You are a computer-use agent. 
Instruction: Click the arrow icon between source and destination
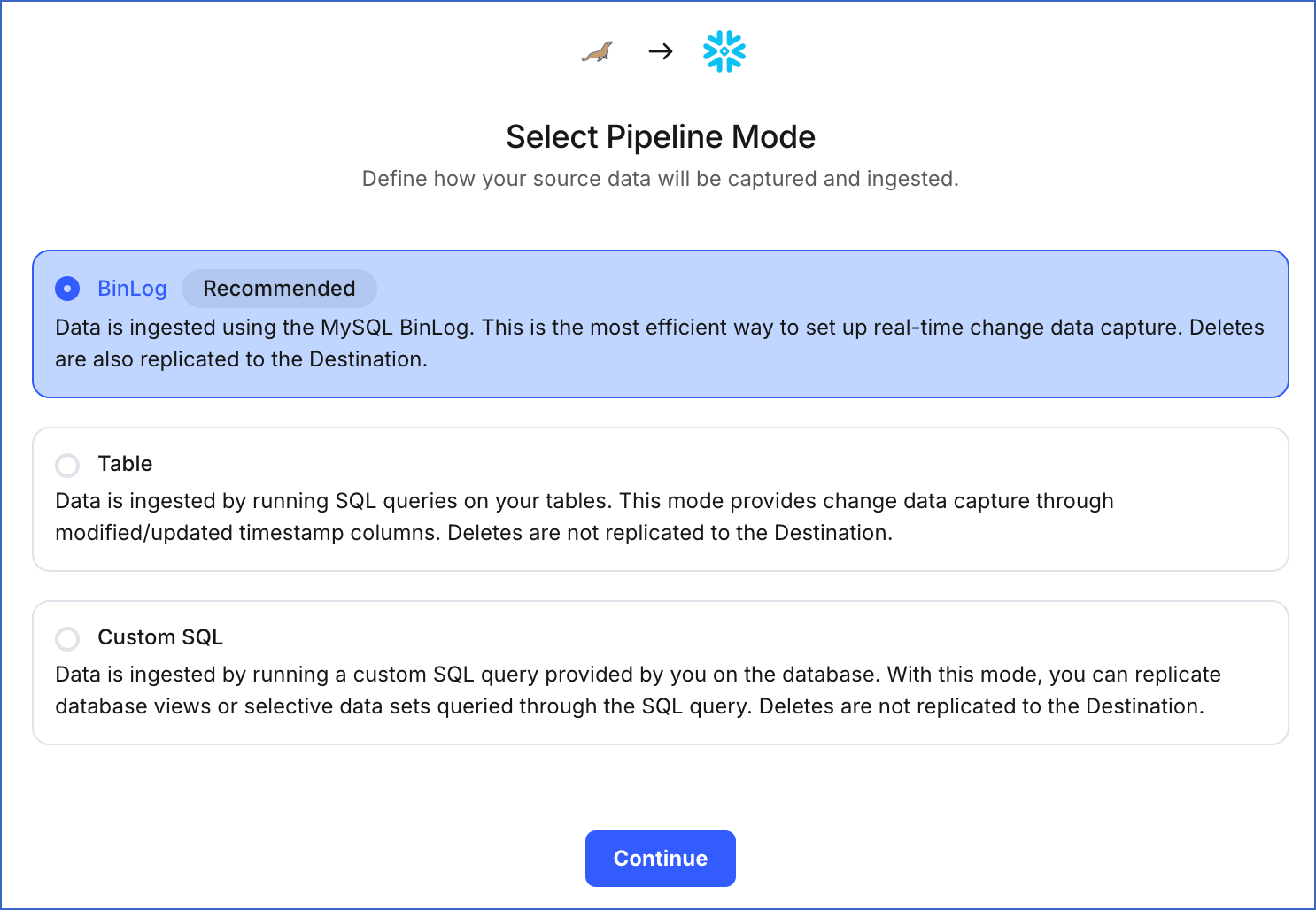pyautogui.click(x=660, y=51)
